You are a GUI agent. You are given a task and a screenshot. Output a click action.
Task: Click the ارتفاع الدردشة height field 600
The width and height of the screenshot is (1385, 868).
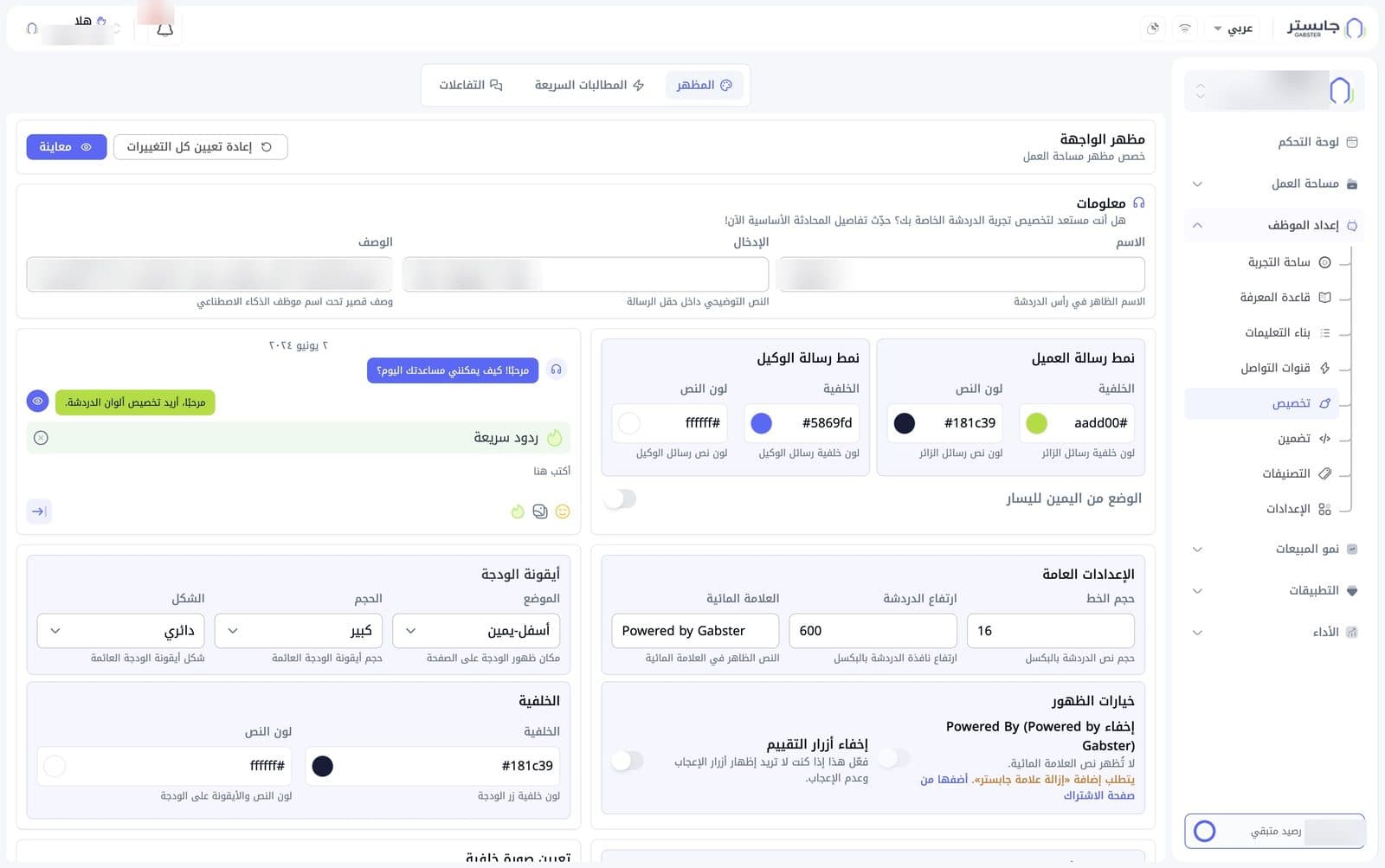click(x=873, y=631)
